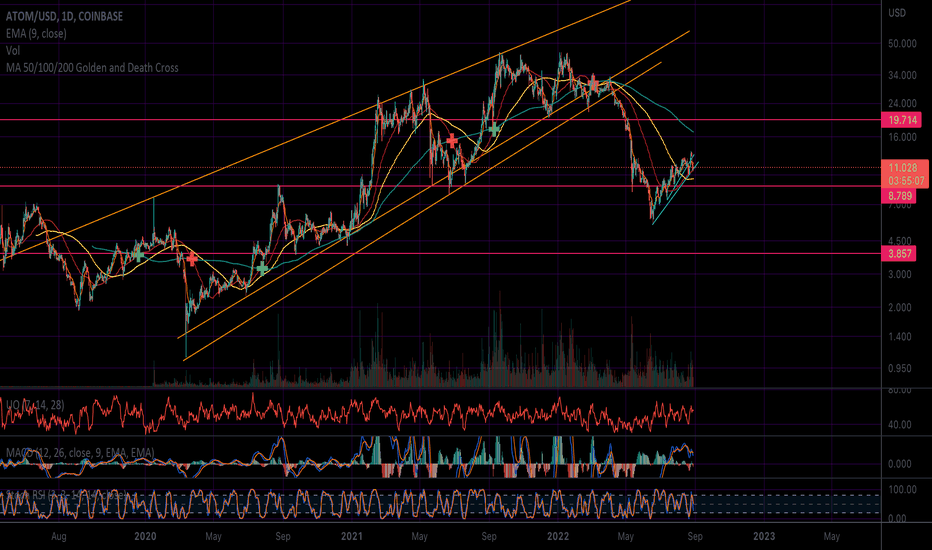This screenshot has width=932, height=550.
Task: Click the 50.000 tick on price axis
Action: tap(902, 43)
